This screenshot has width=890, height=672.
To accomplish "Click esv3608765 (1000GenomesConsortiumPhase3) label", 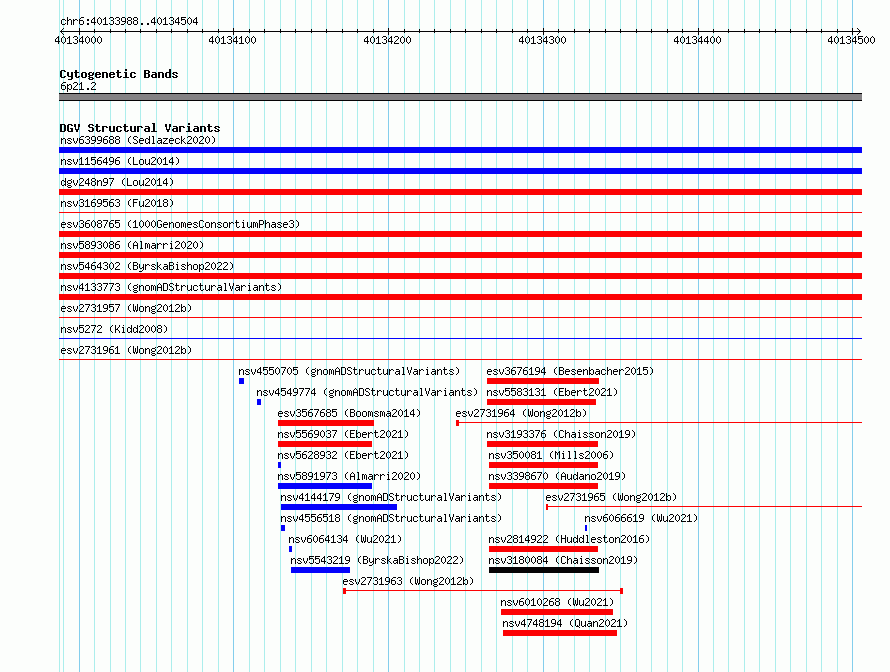I will [180, 224].
